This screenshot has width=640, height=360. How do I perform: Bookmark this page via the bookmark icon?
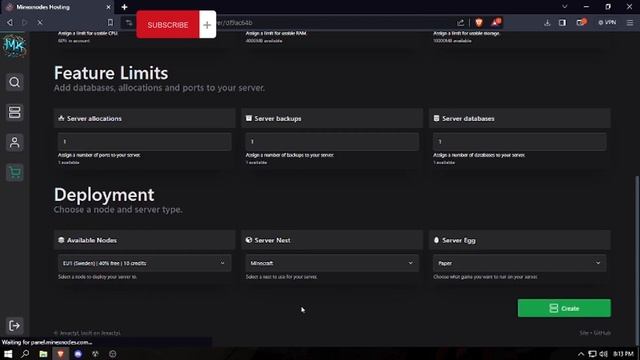(x=110, y=23)
